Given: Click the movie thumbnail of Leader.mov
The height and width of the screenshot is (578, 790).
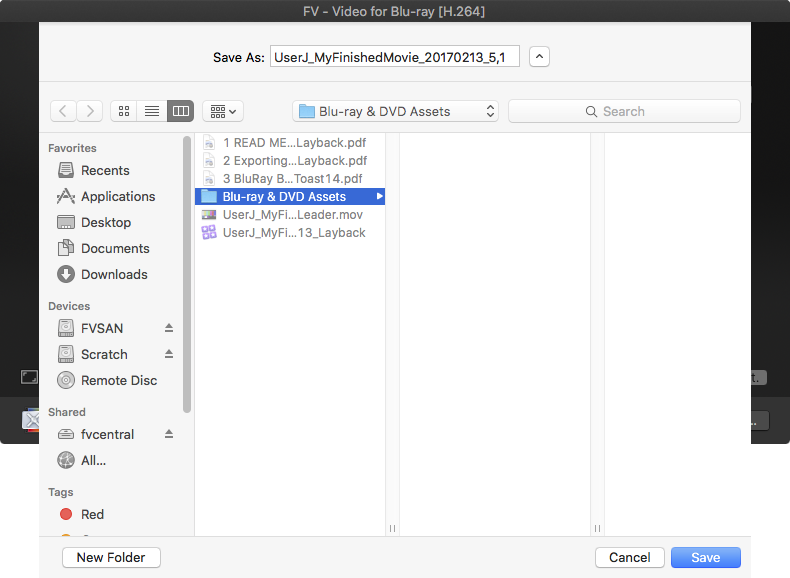Looking at the screenshot, I should (209, 215).
